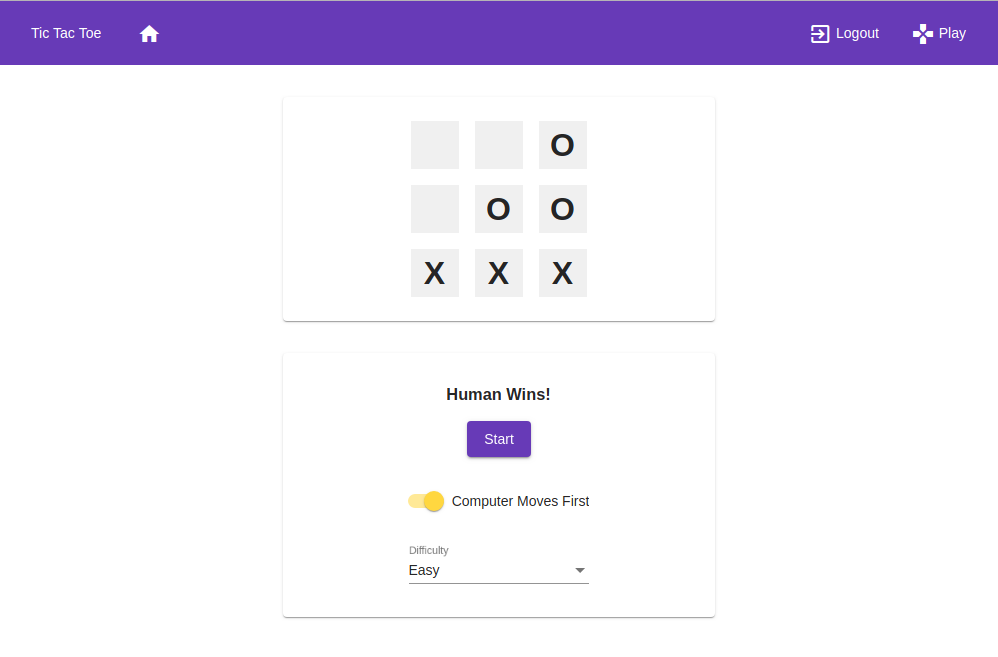Click the Tic Tac Toe title link
The width and height of the screenshot is (998, 657).
coord(66,33)
